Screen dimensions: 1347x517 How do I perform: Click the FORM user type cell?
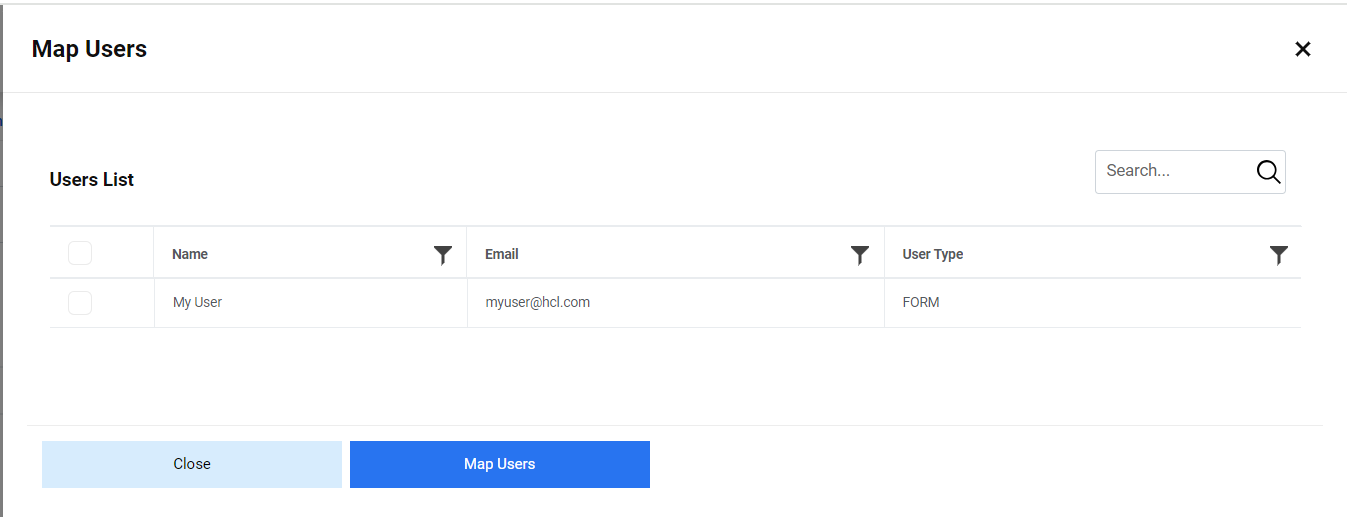pyautogui.click(x=920, y=302)
